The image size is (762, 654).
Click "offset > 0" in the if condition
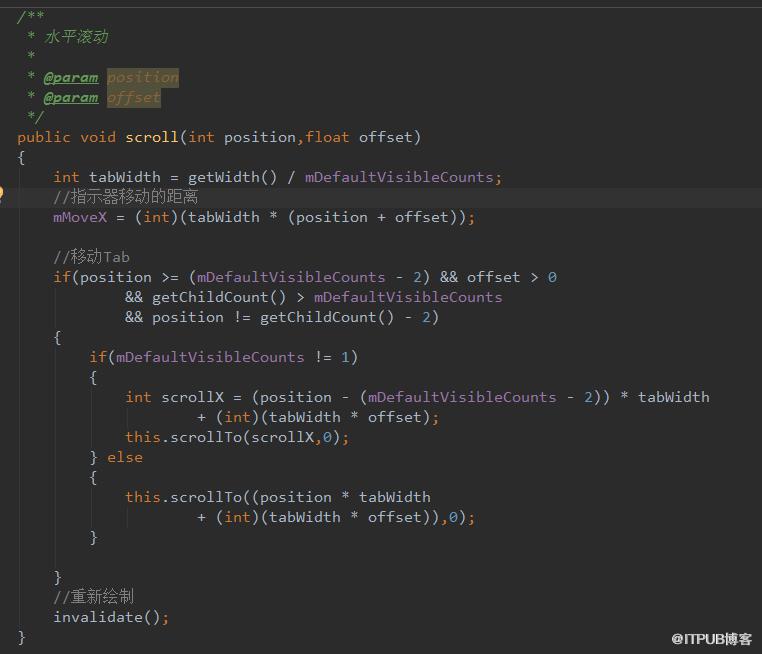coord(512,277)
